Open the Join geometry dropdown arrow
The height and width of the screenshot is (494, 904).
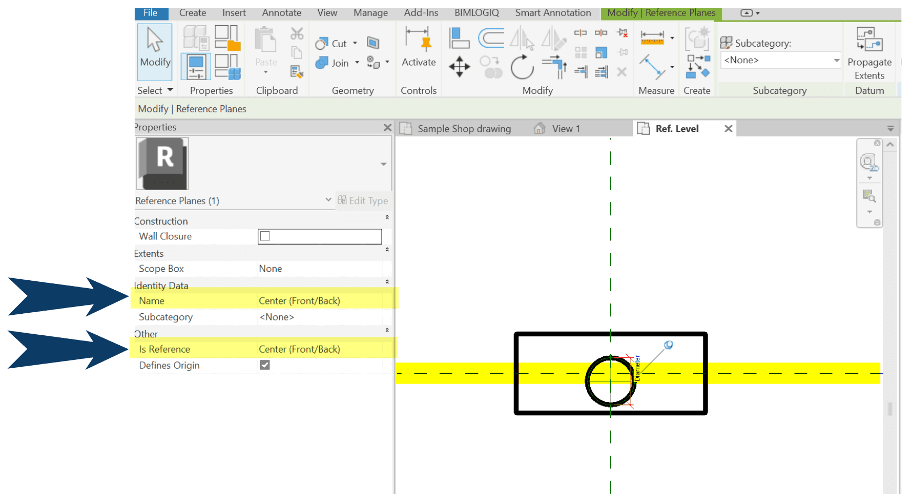point(357,62)
